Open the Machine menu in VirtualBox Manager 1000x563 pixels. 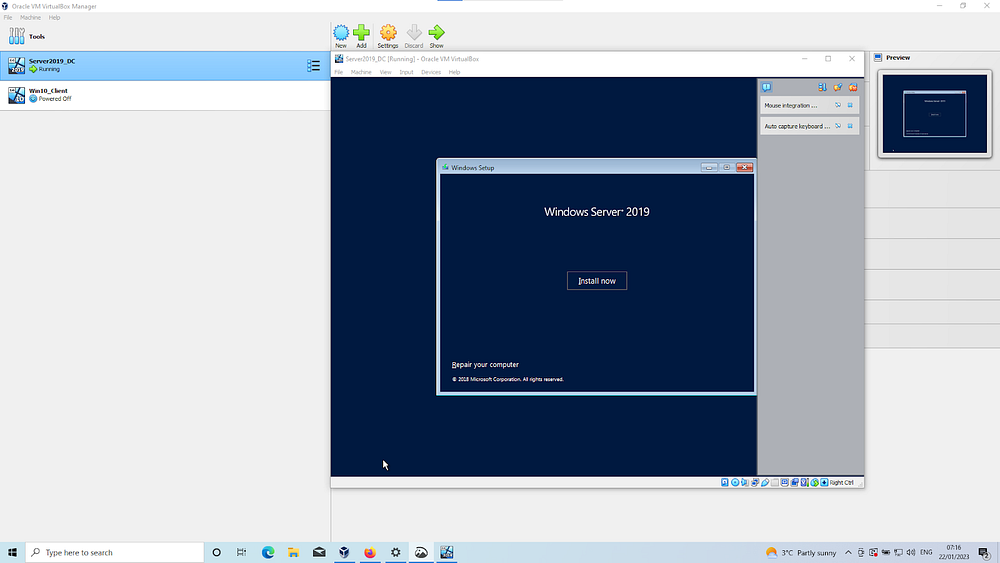point(30,17)
